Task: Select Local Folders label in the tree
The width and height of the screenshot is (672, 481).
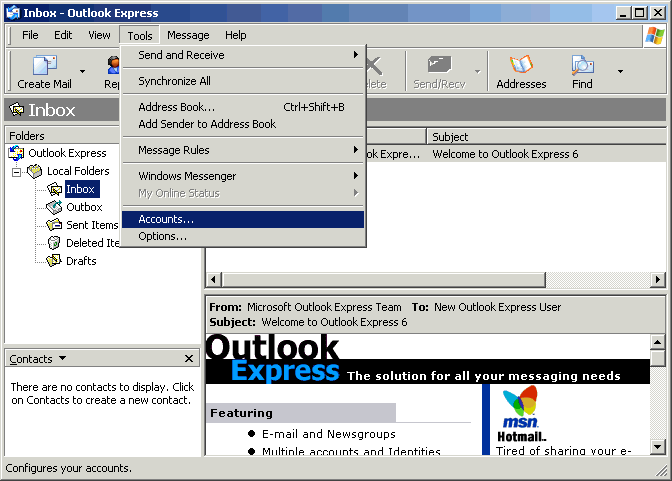Action: pyautogui.click(x=78, y=171)
